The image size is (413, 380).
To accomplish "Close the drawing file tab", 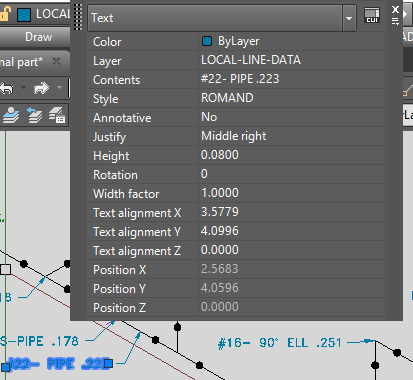I will (56, 61).
